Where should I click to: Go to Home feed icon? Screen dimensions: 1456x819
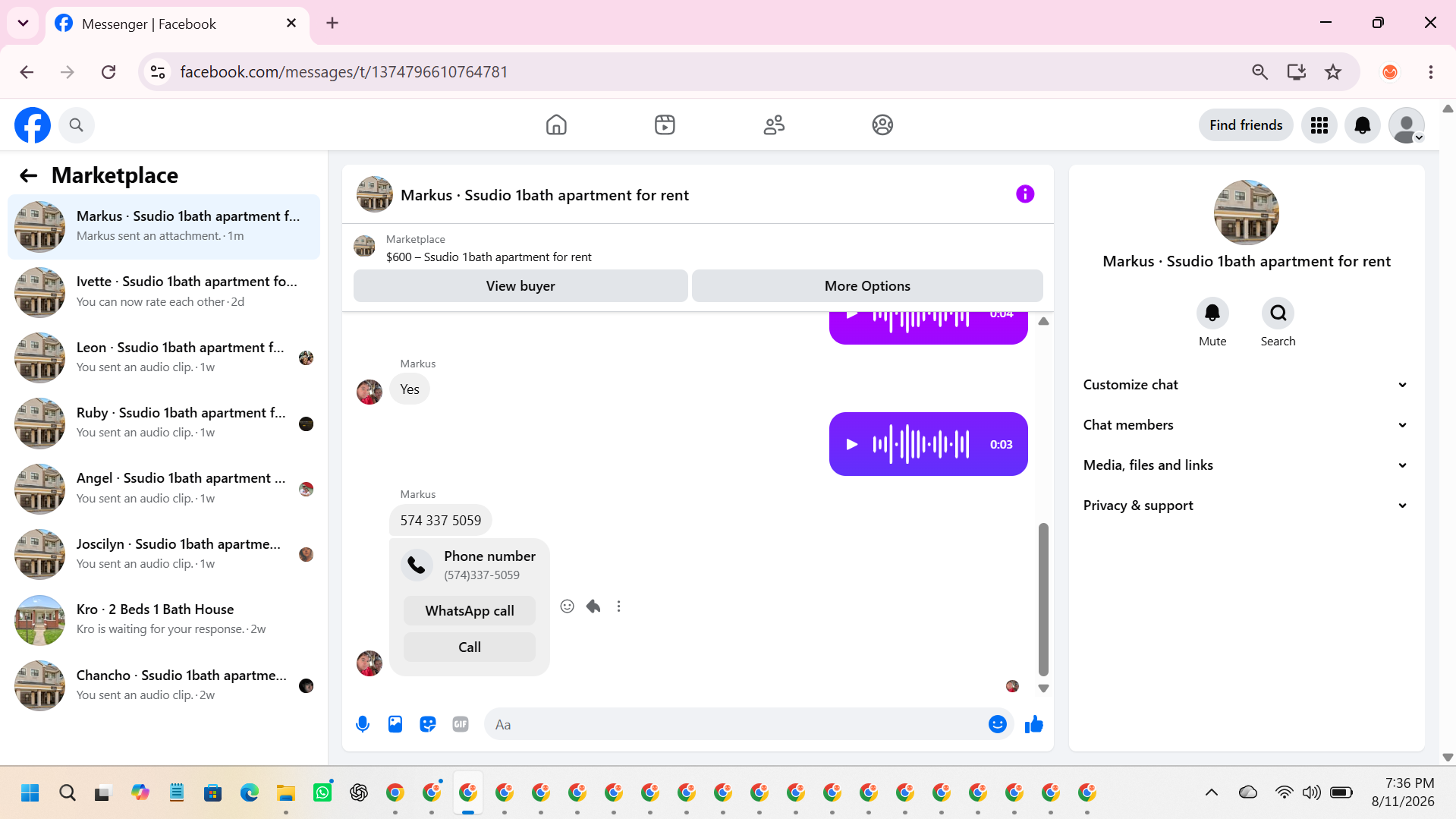point(556,124)
